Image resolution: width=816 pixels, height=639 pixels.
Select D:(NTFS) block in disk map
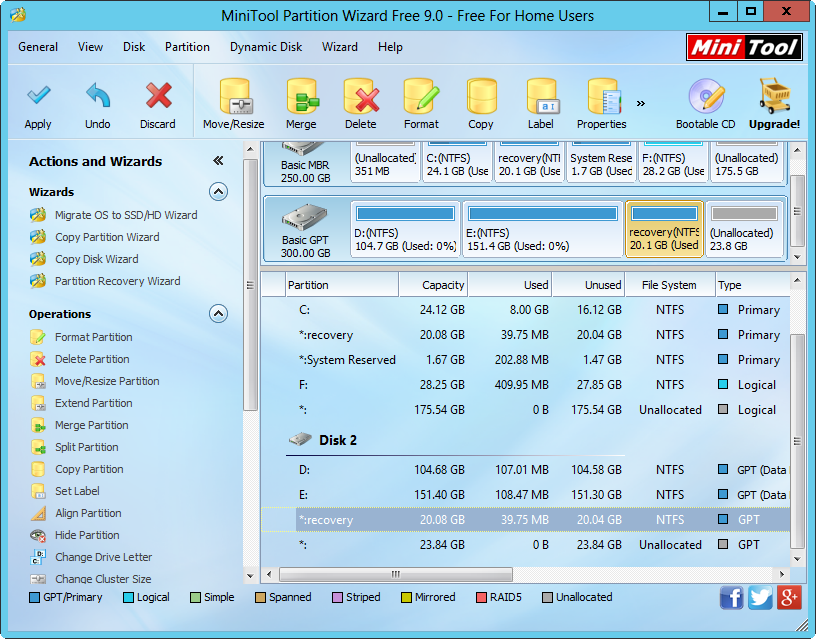405,229
